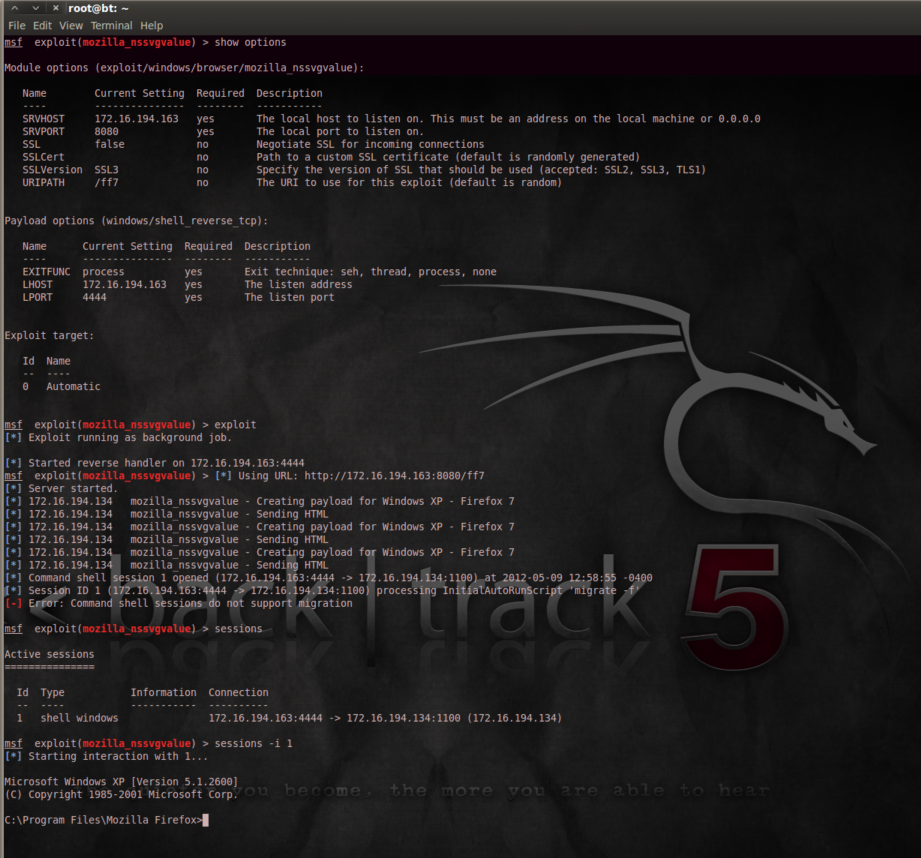This screenshot has height=858, width=921.
Task: Click the SRVPORT value 8080
Action: [x=106, y=132]
